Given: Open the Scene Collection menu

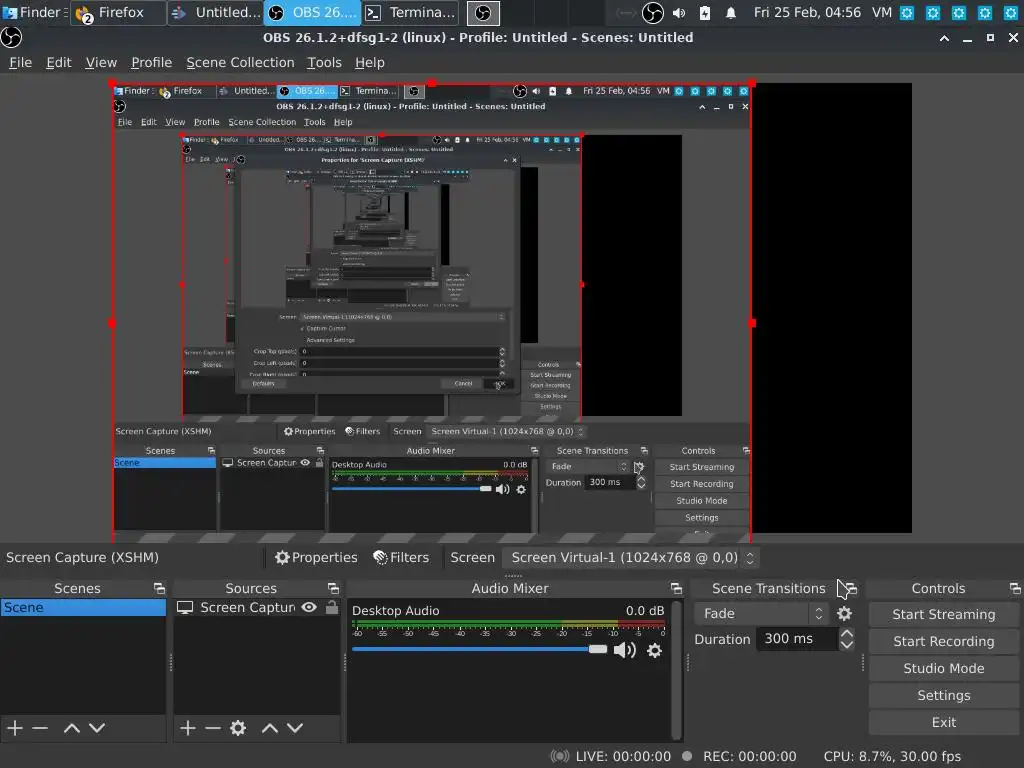Looking at the screenshot, I should (x=240, y=63).
